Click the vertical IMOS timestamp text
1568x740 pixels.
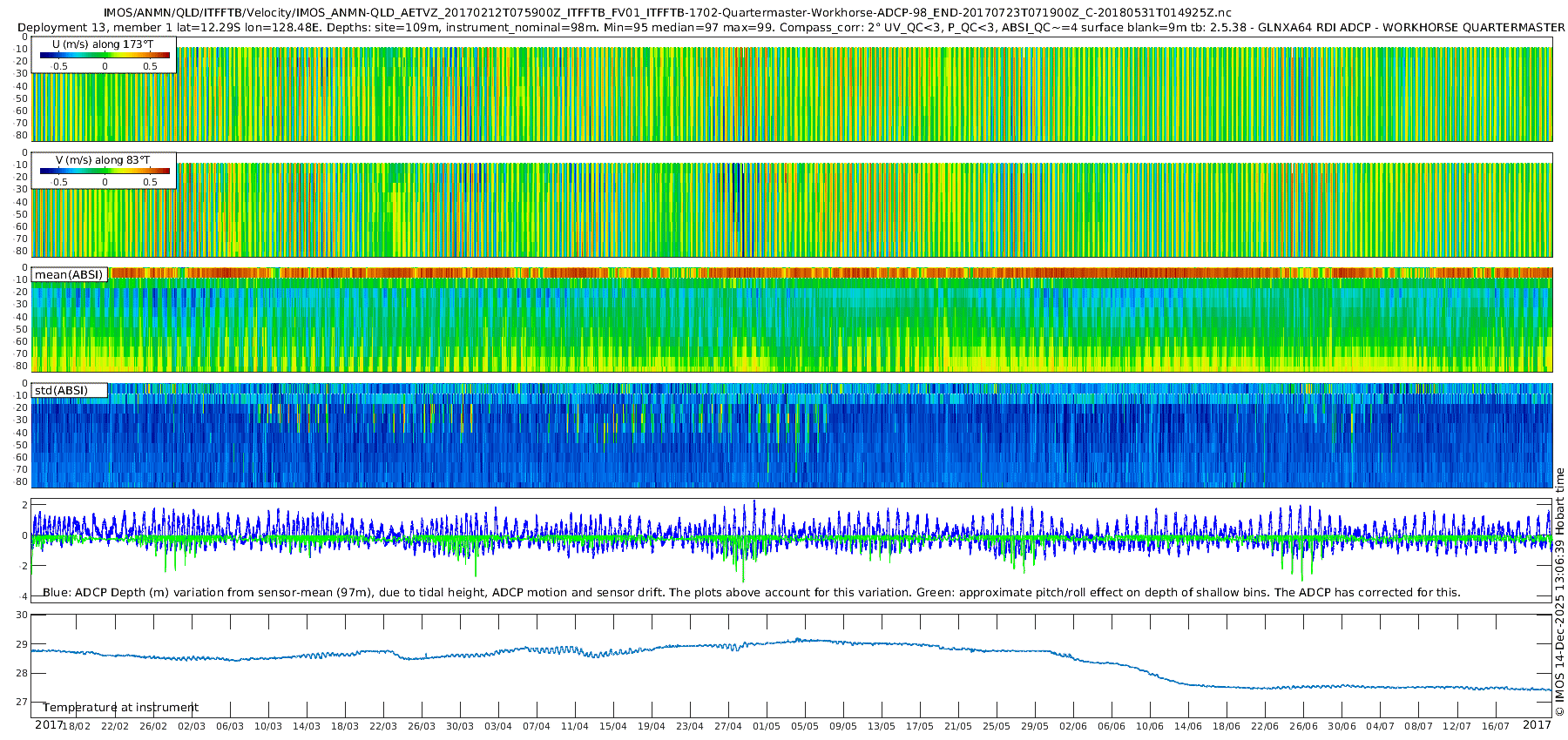click(1559, 592)
